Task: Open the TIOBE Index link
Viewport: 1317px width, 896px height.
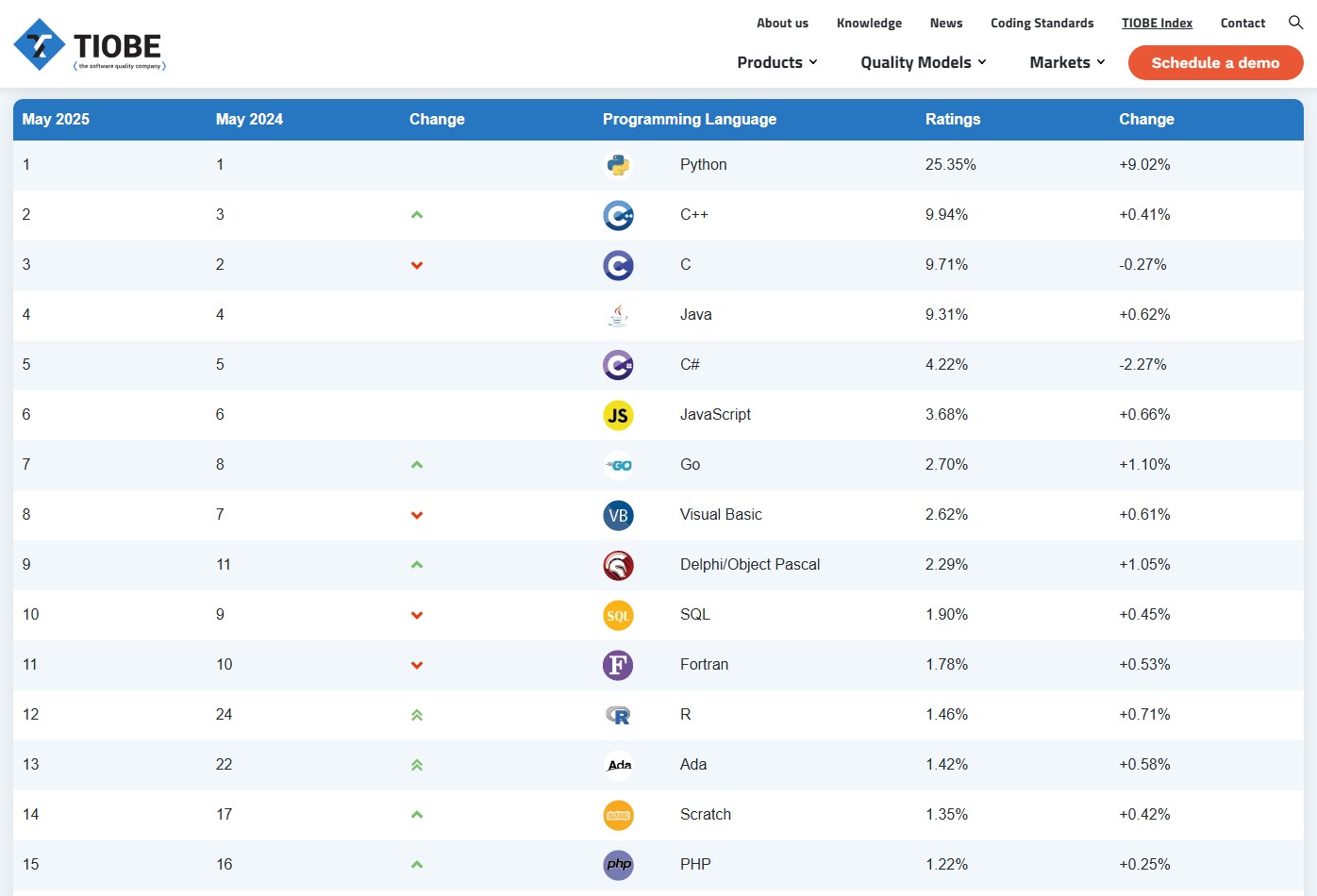Action: coord(1157,23)
